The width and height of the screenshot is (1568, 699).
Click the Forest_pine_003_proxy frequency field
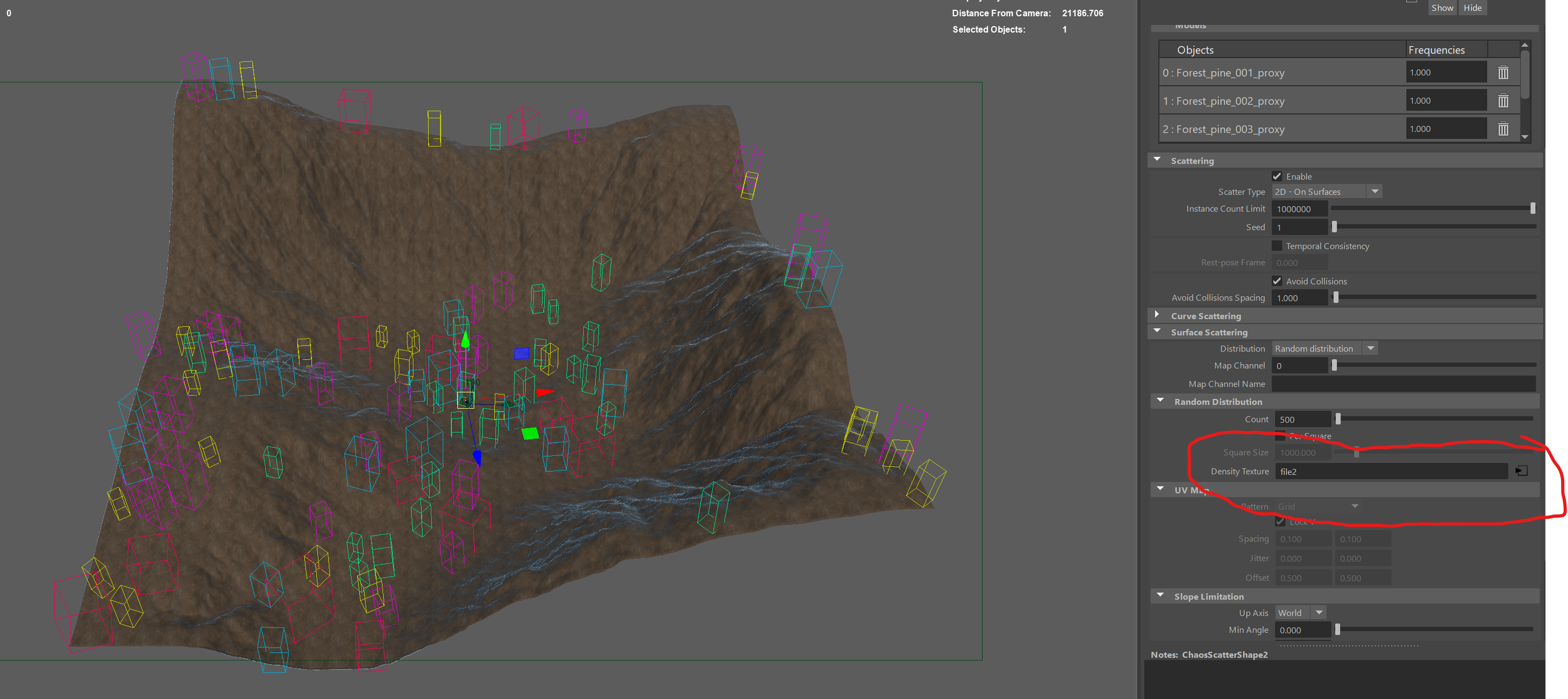point(1446,129)
